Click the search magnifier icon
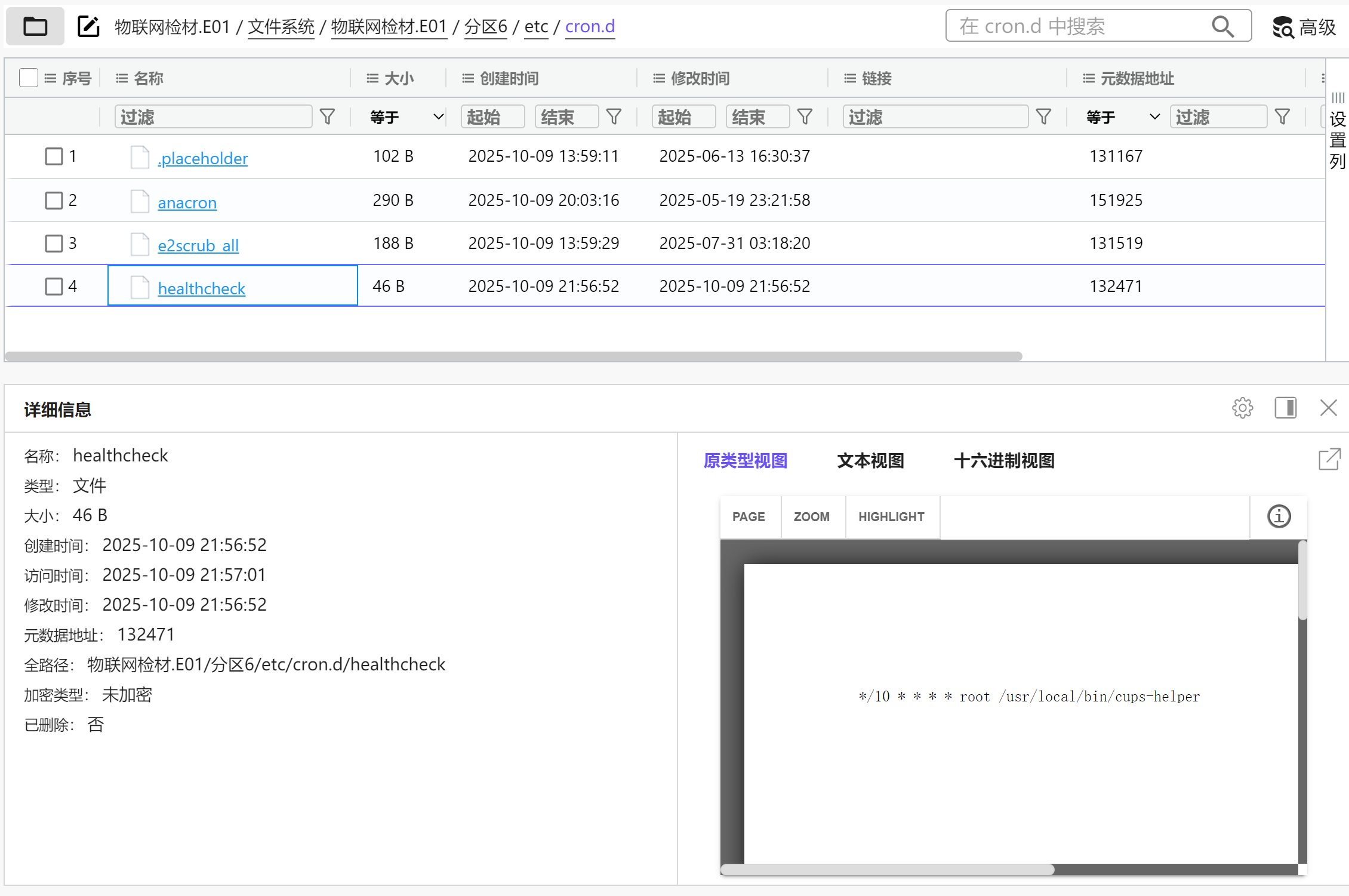 1222,27
